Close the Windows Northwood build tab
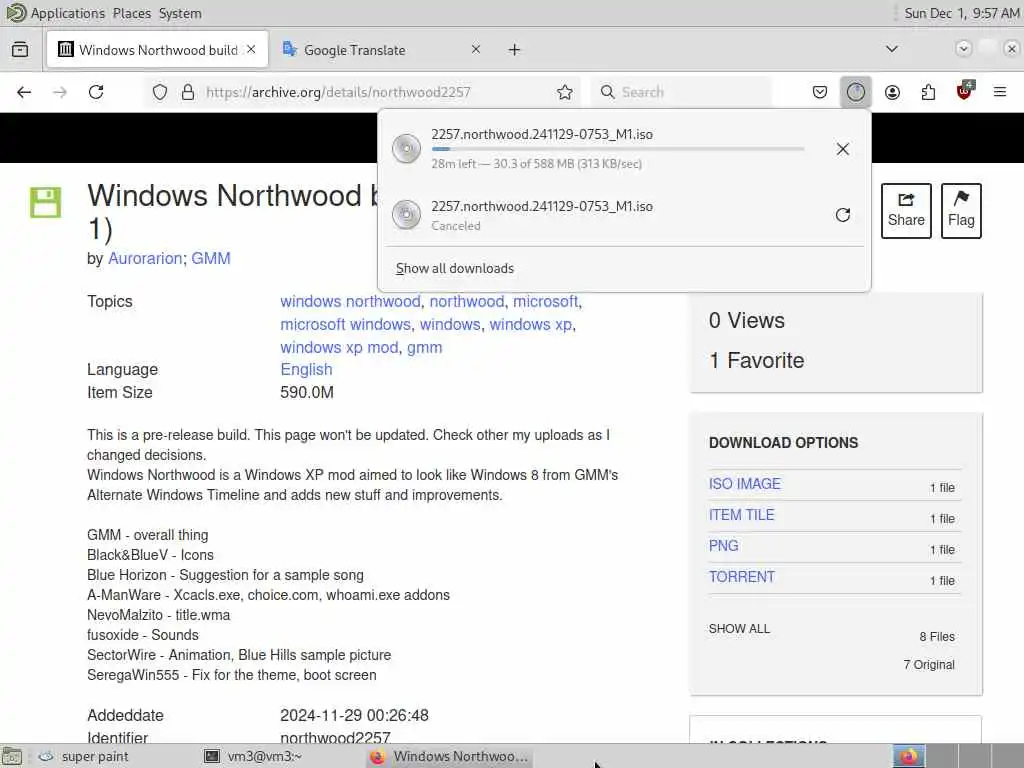The height and width of the screenshot is (768, 1024). (x=251, y=50)
